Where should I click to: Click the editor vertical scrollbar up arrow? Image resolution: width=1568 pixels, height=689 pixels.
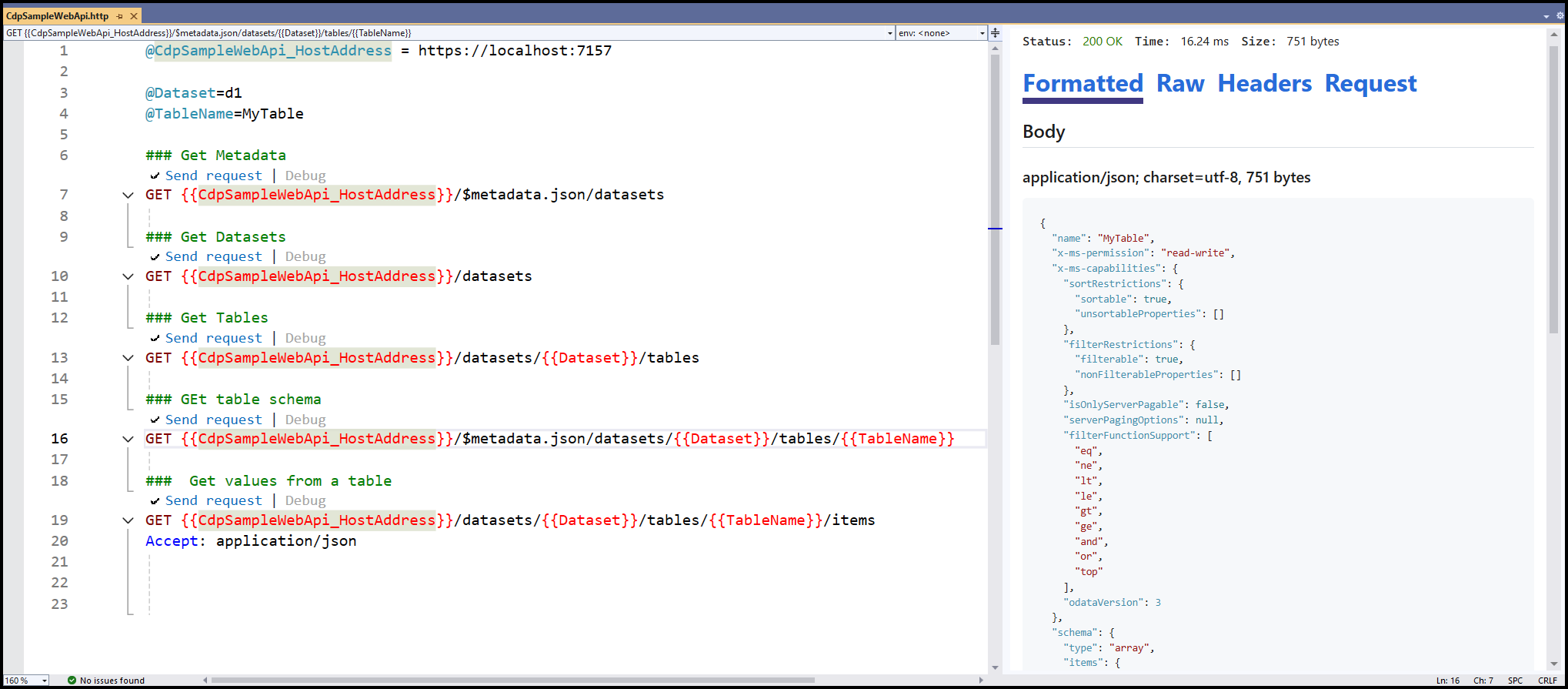click(996, 48)
